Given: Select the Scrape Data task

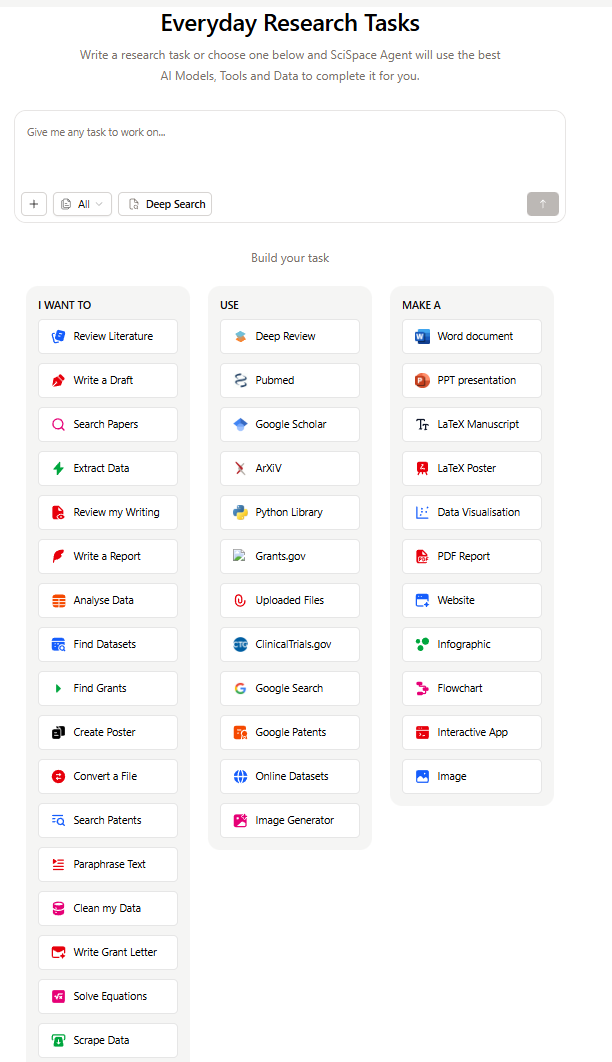Looking at the screenshot, I should pyautogui.click(x=108, y=1040).
